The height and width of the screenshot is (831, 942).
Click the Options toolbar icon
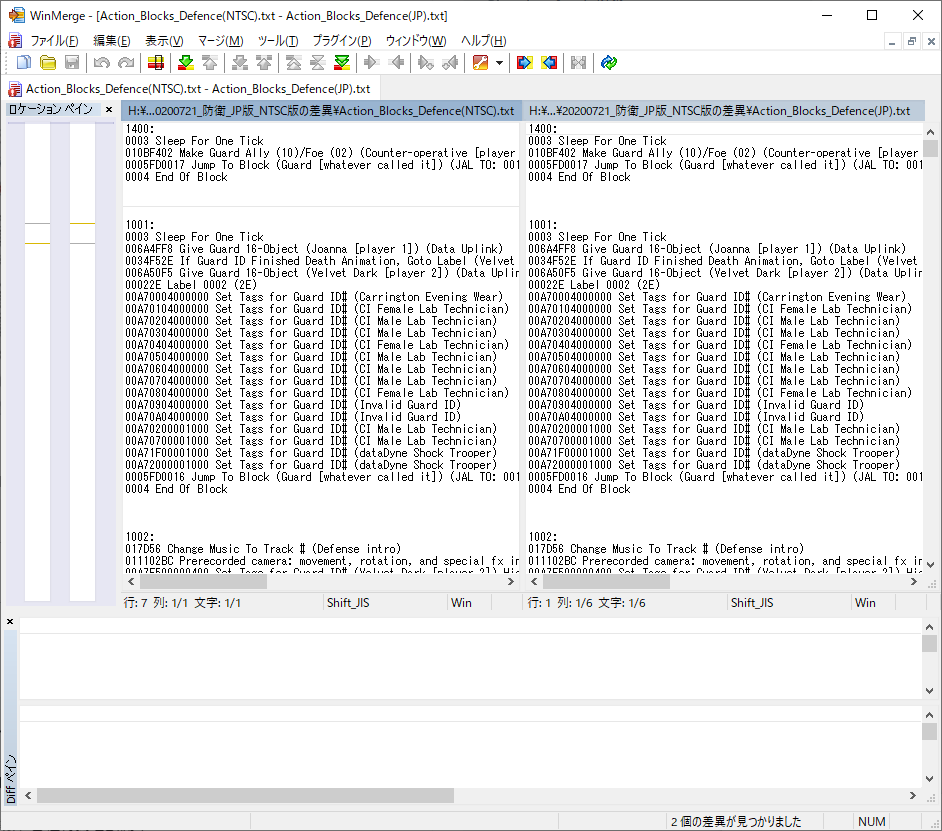coord(480,63)
